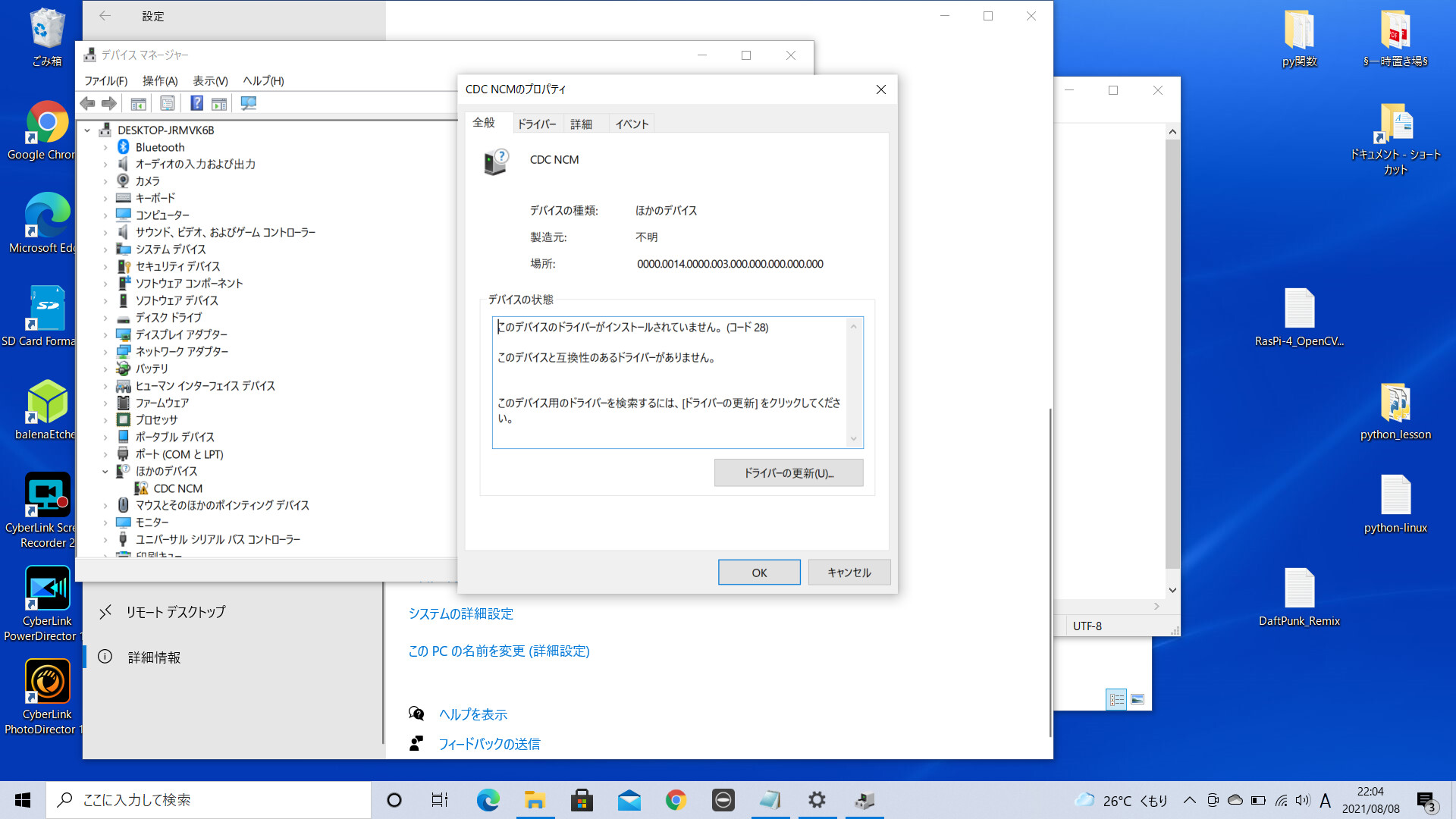Click the show/hide action pane icon
The width and height of the screenshot is (1456, 819).
point(219,103)
